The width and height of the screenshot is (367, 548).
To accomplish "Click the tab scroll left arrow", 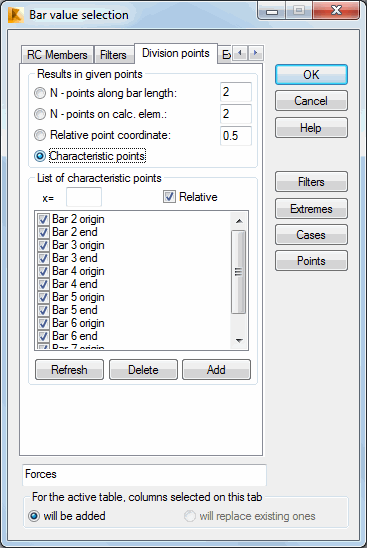I will pyautogui.click(x=240, y=53).
